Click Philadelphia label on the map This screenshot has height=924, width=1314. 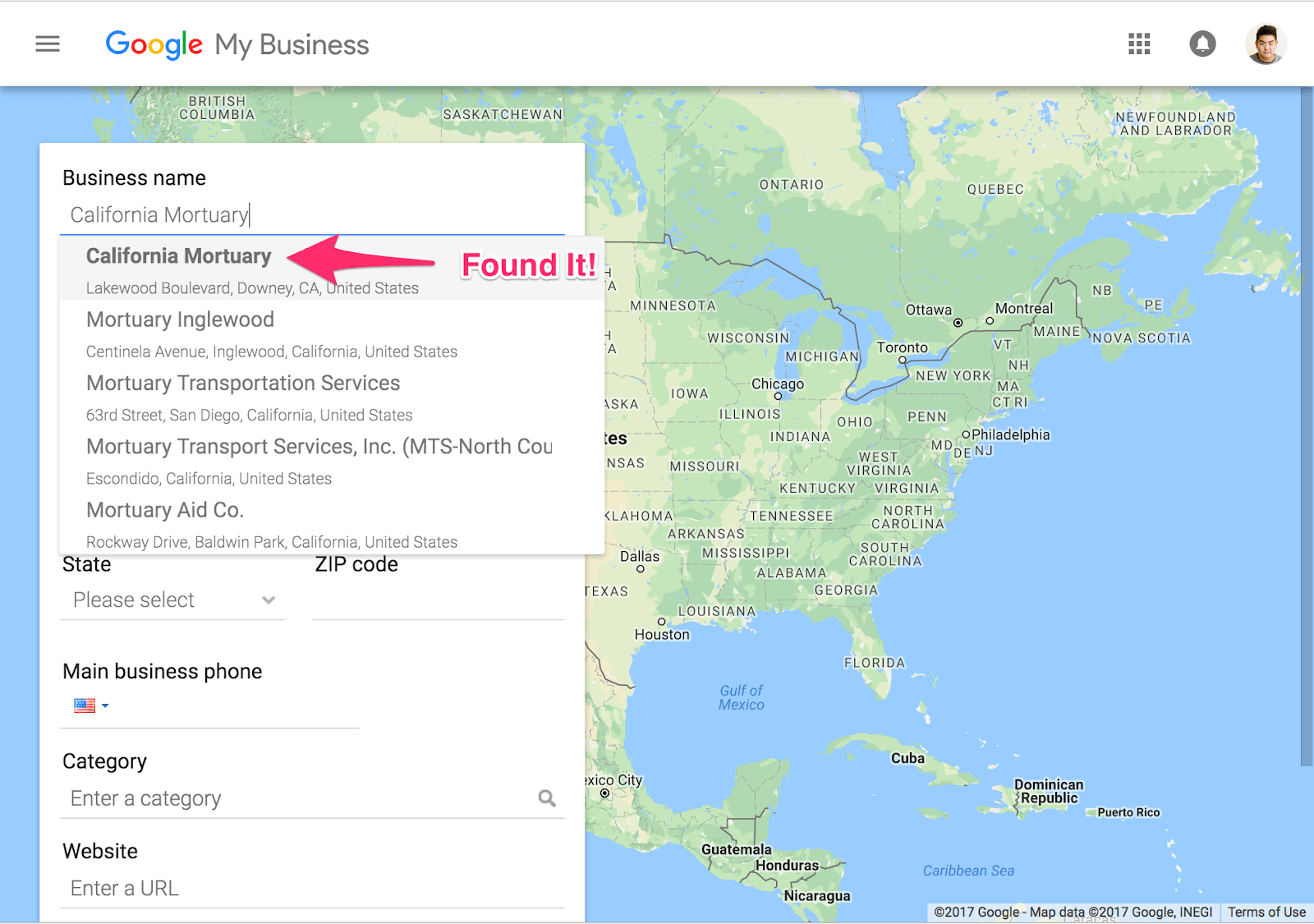coord(1010,434)
